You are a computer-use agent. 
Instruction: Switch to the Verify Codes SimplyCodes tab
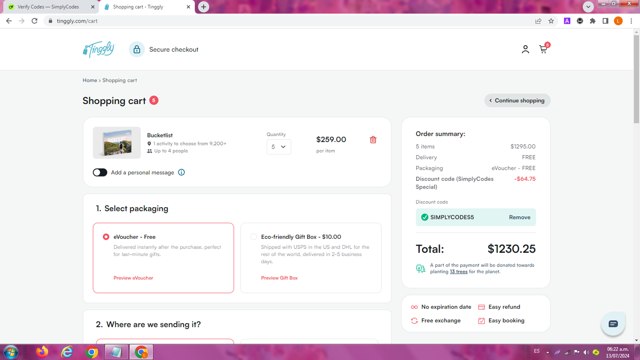pyautogui.click(x=48, y=7)
